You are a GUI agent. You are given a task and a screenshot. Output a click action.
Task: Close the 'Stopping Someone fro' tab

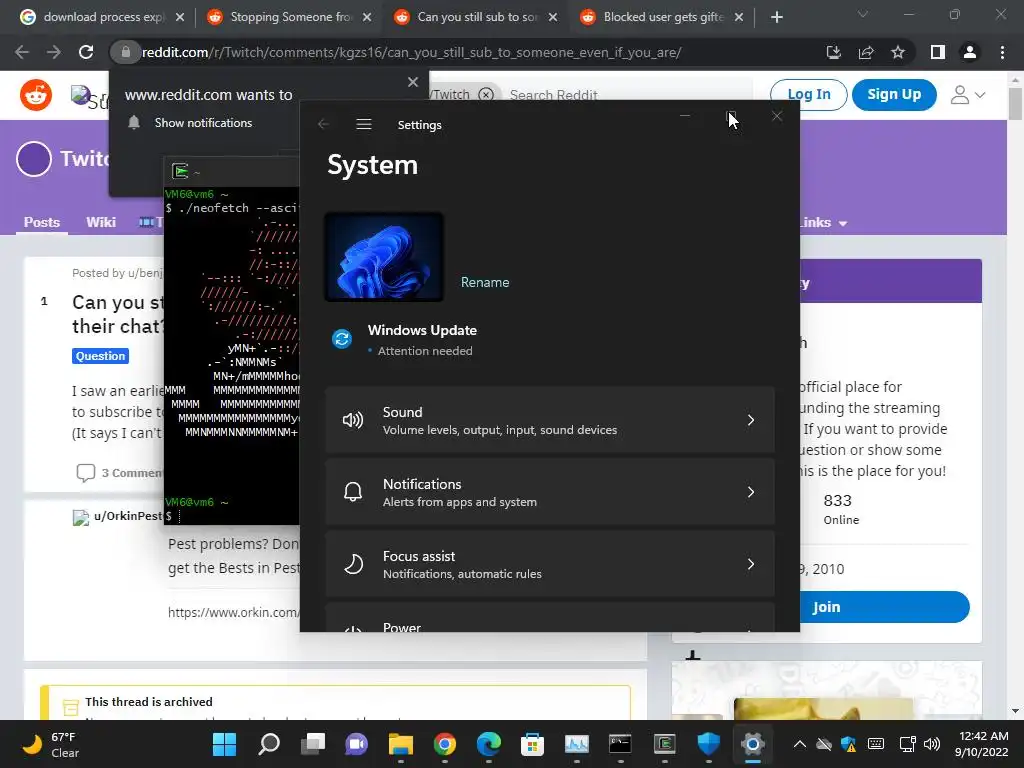point(367,17)
